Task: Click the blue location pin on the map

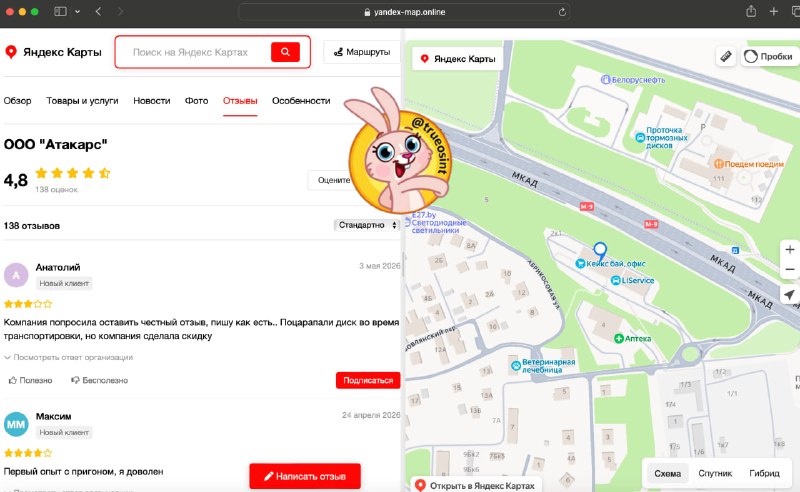Action: coord(600,251)
